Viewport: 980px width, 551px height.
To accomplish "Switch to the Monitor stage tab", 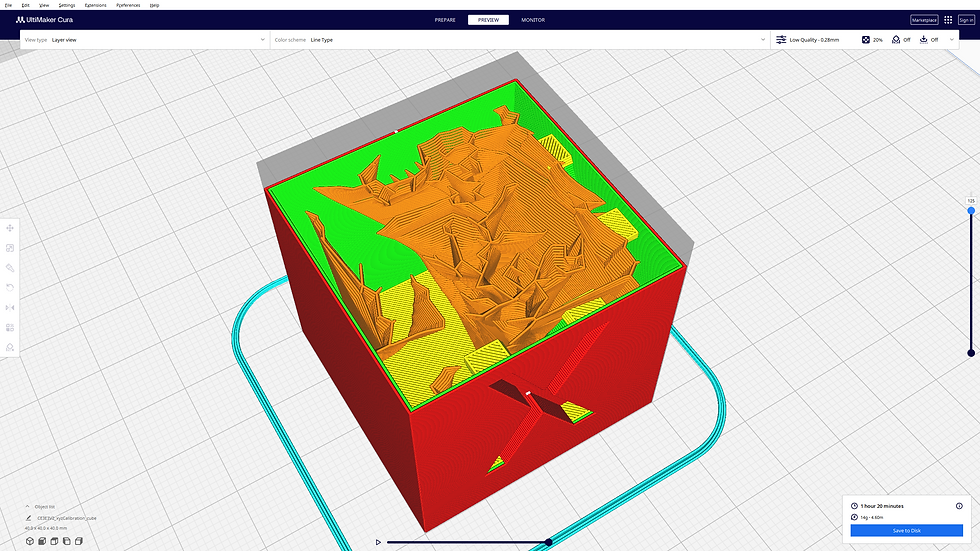I will [533, 20].
